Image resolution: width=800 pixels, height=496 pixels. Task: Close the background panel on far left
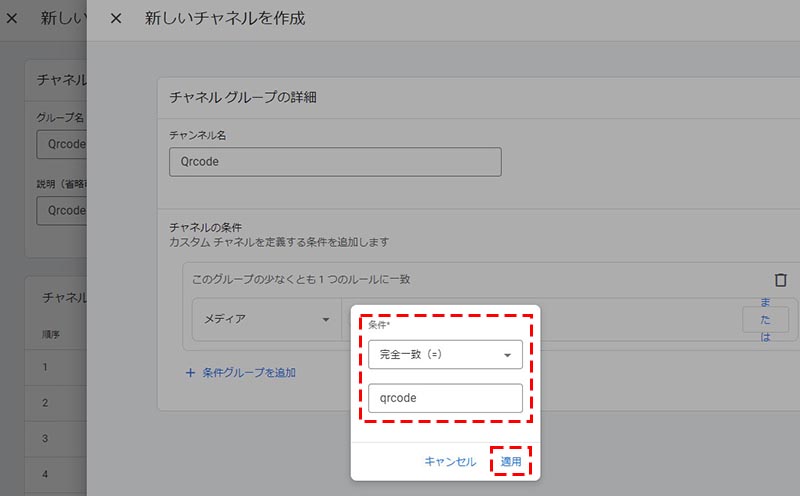click(12, 19)
